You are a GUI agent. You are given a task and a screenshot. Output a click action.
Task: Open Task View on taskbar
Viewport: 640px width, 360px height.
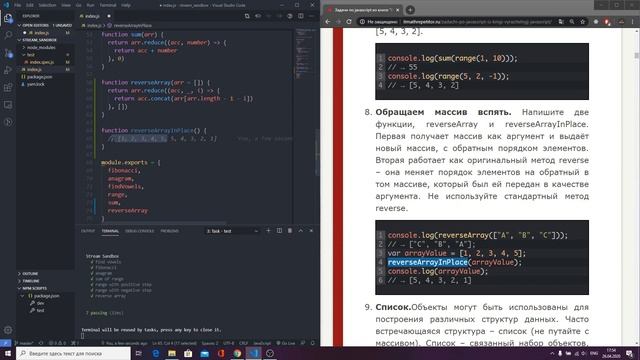138,353
